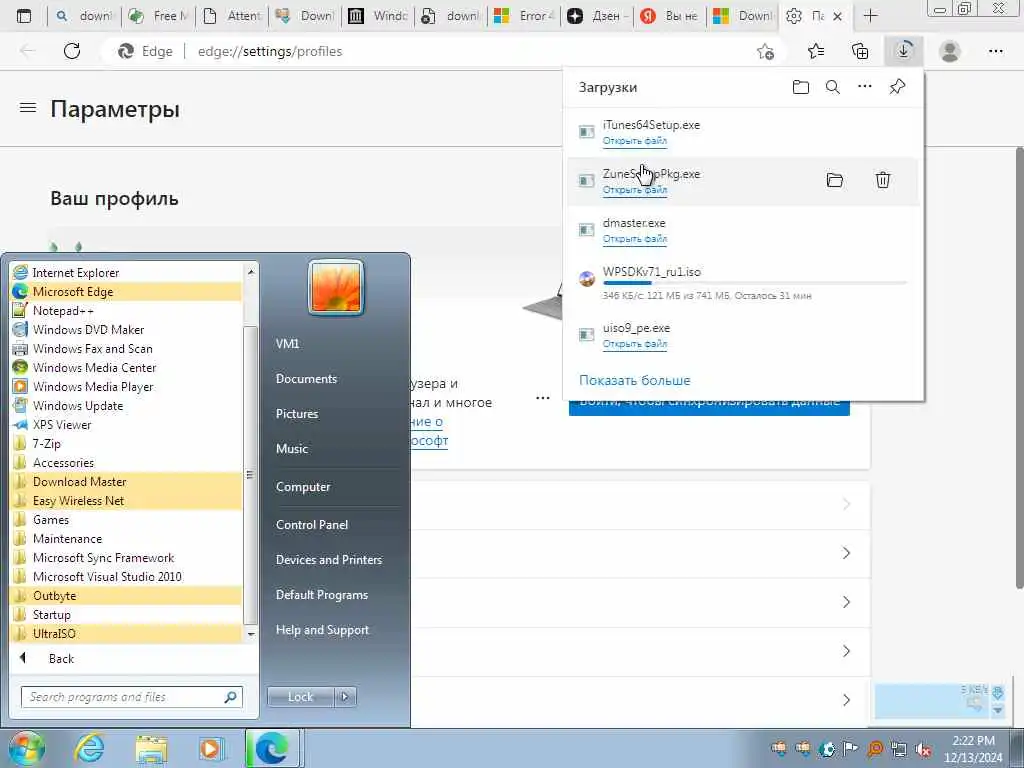Refresh the current page
Viewport: 1024px width, 768px height.
[72, 51]
